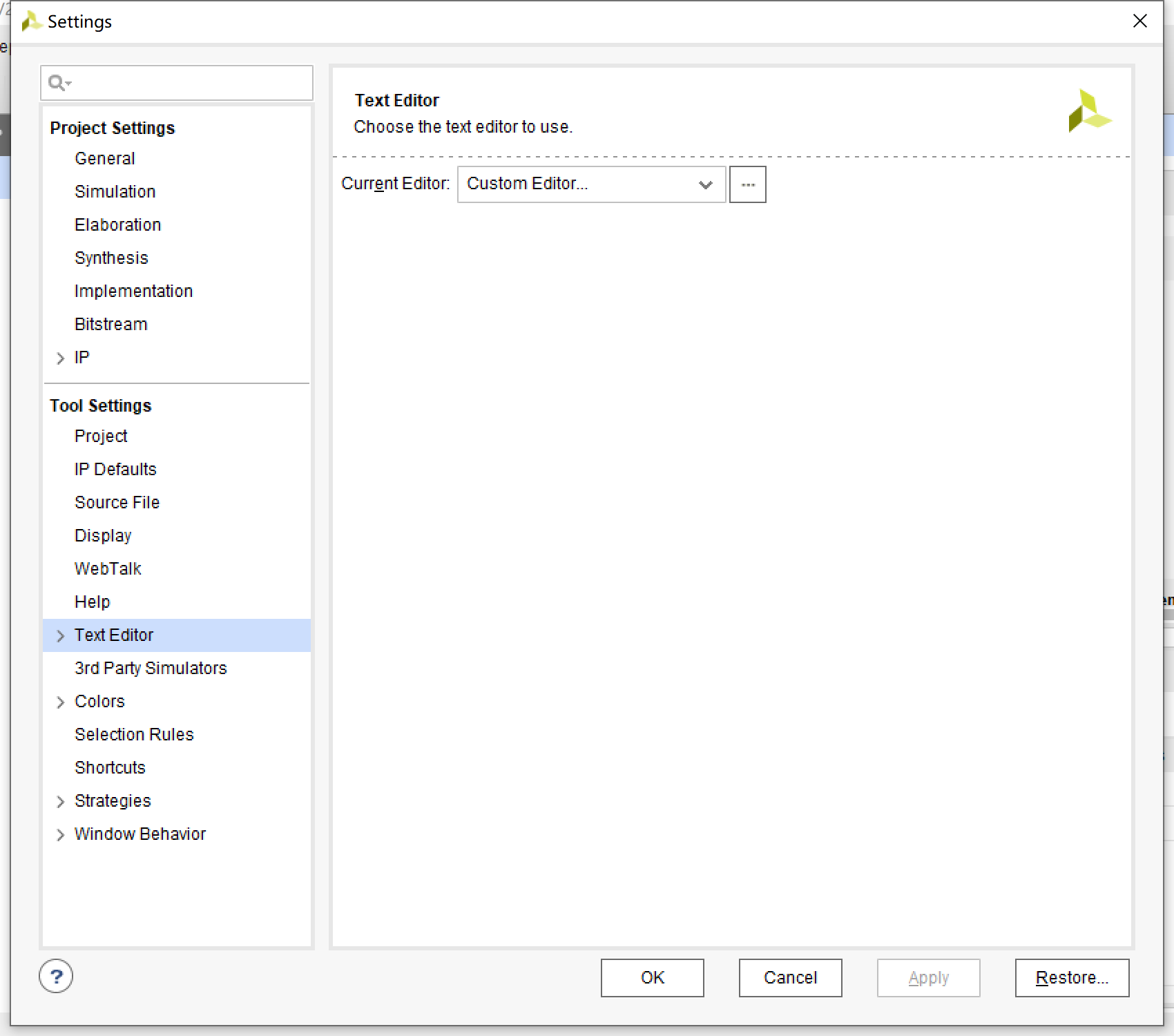This screenshot has width=1174, height=1036.
Task: Open the help question mark button
Action: pyautogui.click(x=56, y=976)
